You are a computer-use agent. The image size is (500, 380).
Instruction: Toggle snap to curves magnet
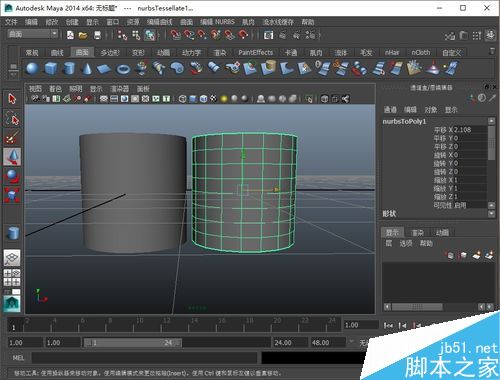pyautogui.click(x=189, y=35)
